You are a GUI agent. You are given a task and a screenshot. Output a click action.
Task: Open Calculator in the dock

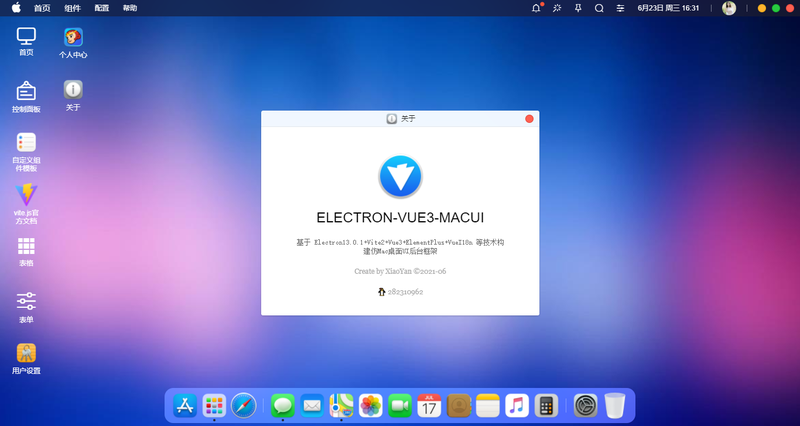click(x=546, y=406)
